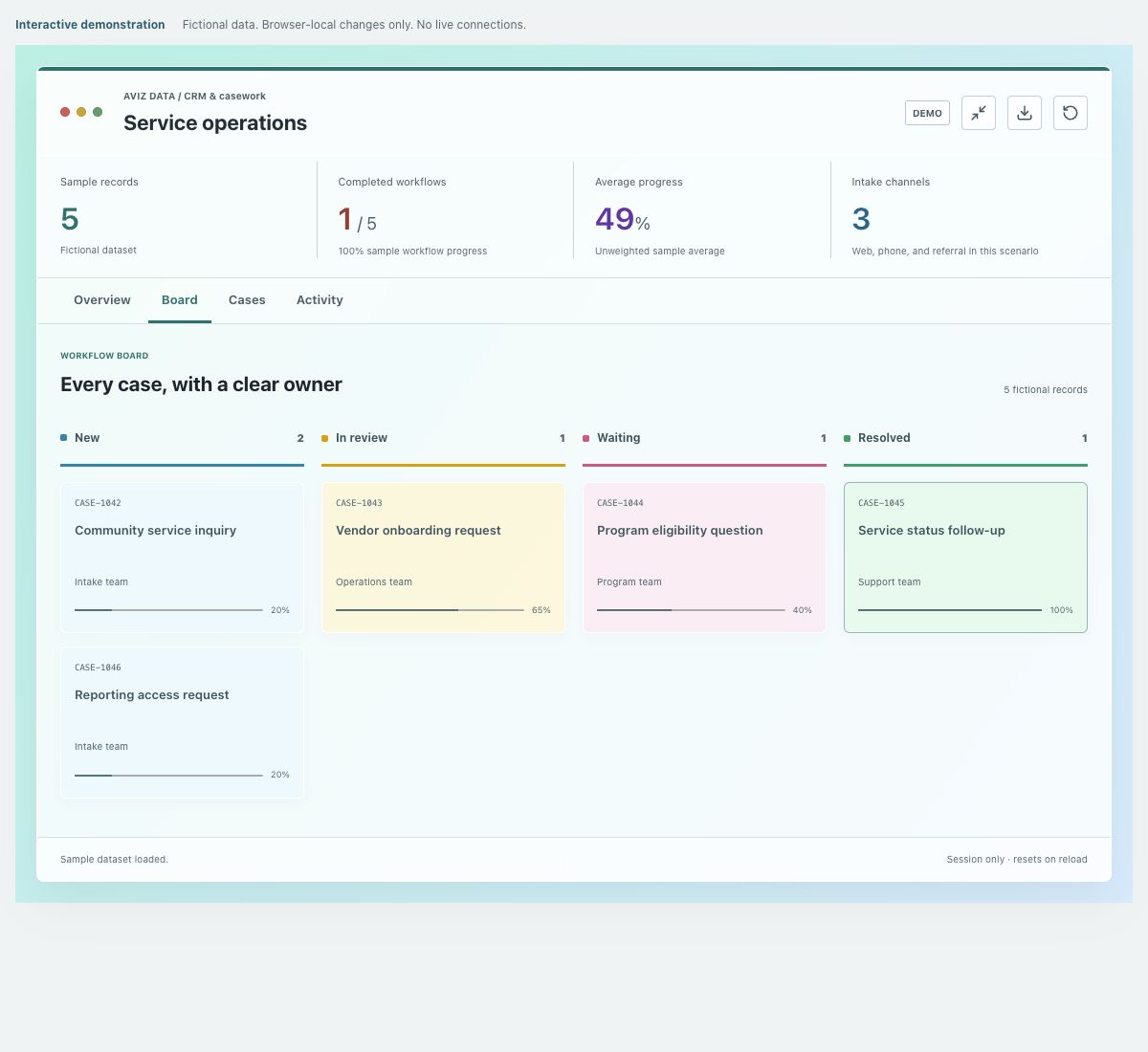Image resolution: width=1148 pixels, height=1052 pixels.
Task: Switch to the Overview tab
Action: click(102, 300)
